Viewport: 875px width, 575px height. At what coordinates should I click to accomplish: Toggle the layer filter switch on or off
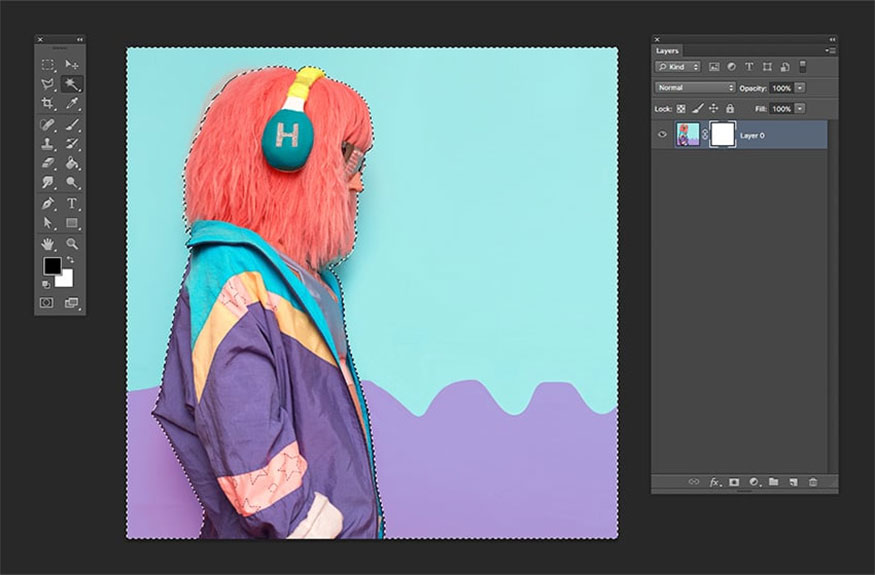[802, 66]
